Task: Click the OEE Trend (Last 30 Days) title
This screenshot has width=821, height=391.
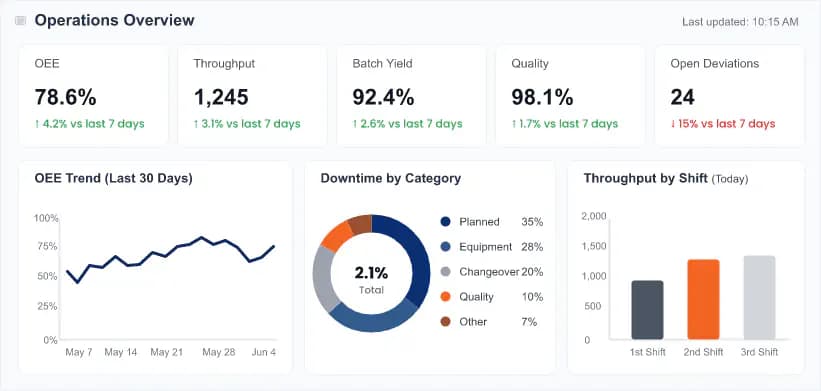Action: [114, 178]
